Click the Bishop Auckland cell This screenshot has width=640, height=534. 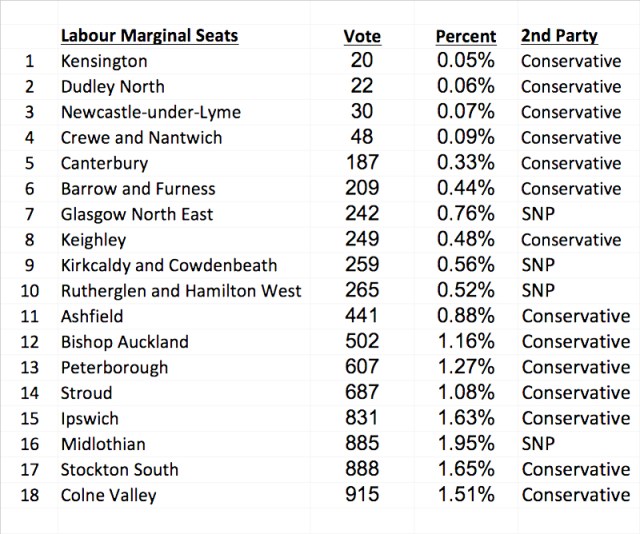(x=124, y=341)
